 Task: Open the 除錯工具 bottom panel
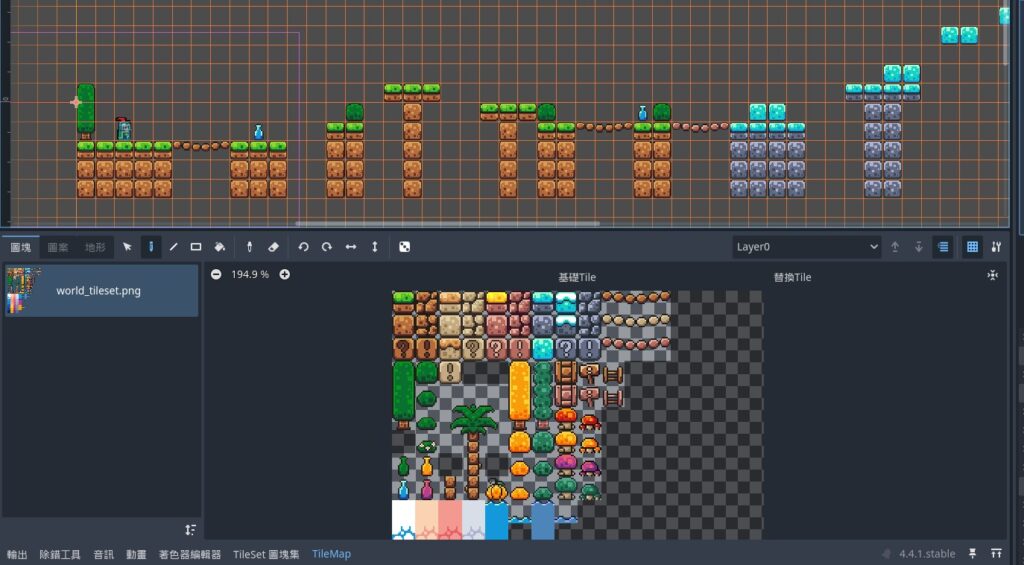[60, 554]
